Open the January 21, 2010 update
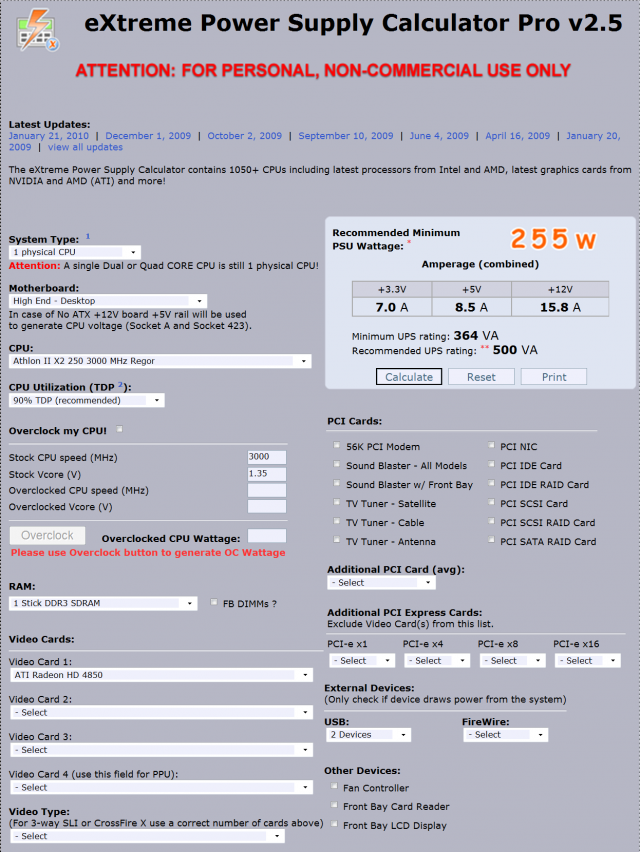The image size is (640, 853). (x=48, y=136)
